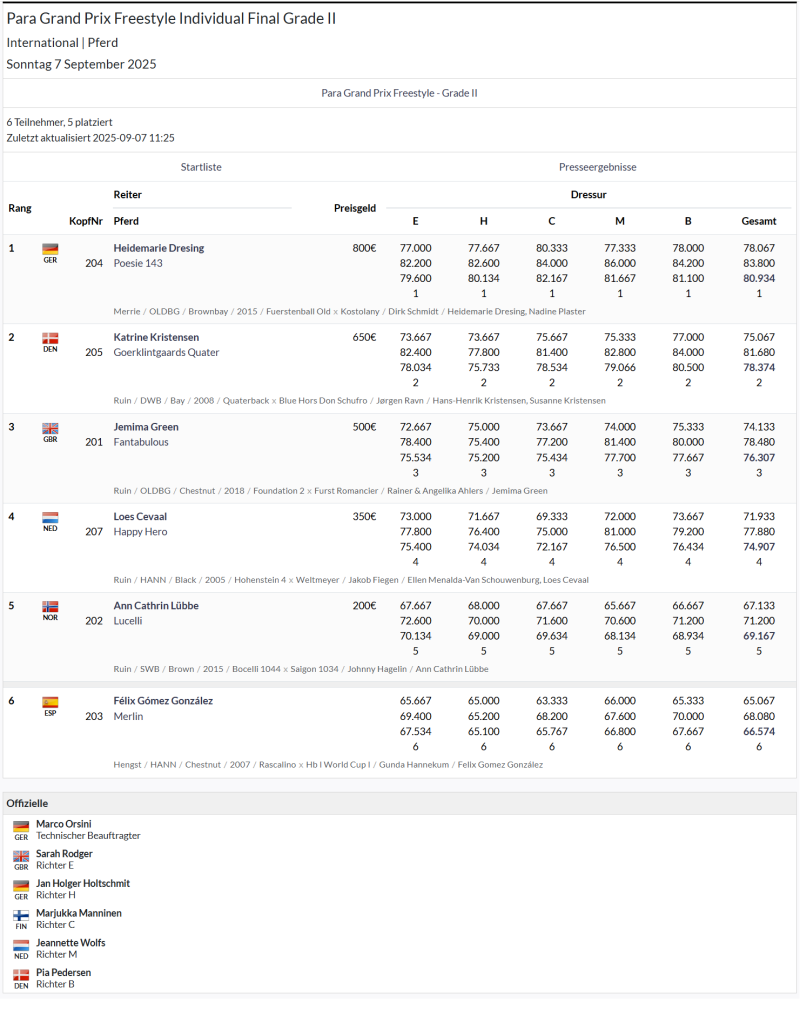The width and height of the screenshot is (800, 1009).
Task: Open horse Poesie 143 details
Action: tap(138, 263)
